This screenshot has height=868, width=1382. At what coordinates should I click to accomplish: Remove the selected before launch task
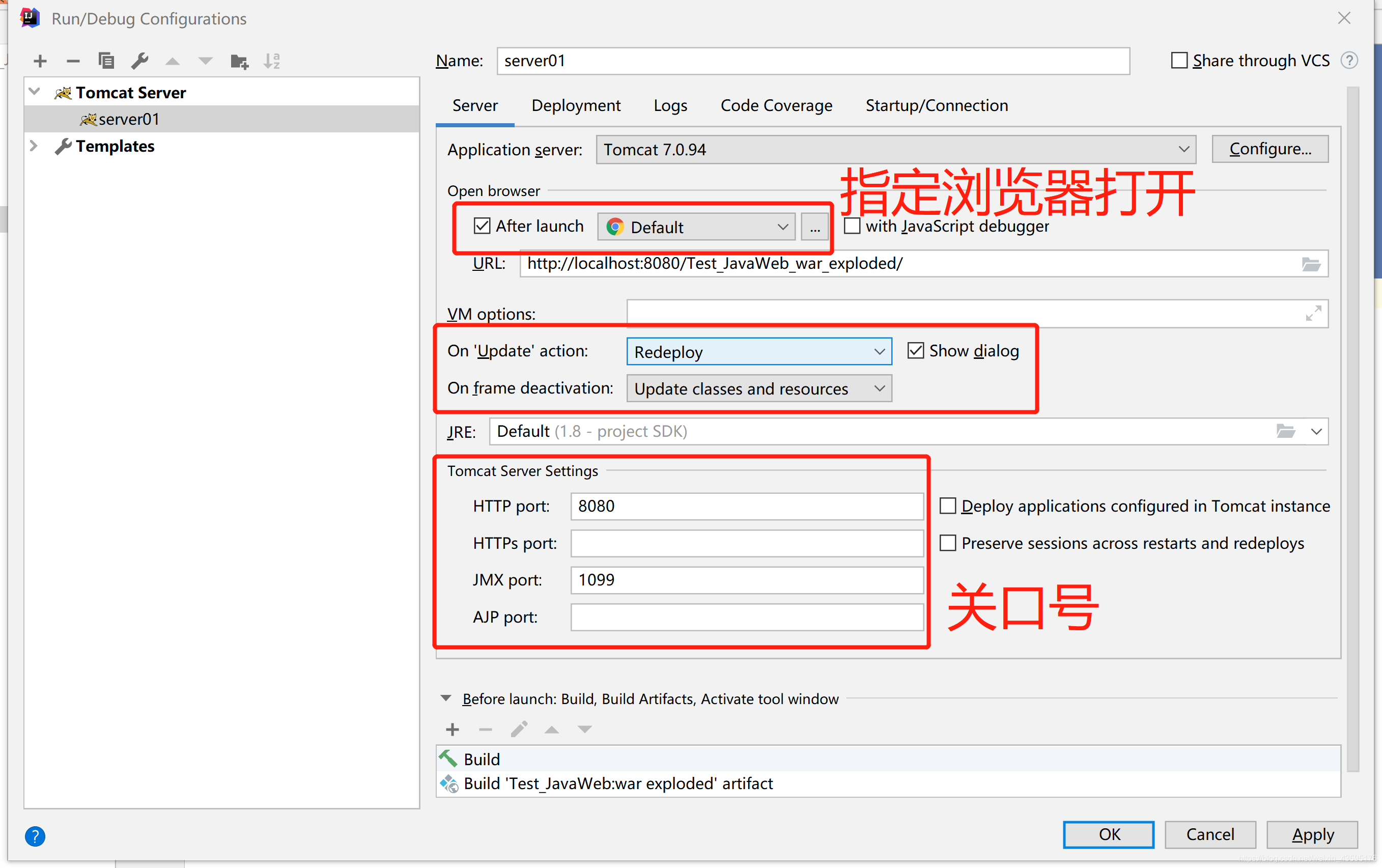click(x=486, y=729)
